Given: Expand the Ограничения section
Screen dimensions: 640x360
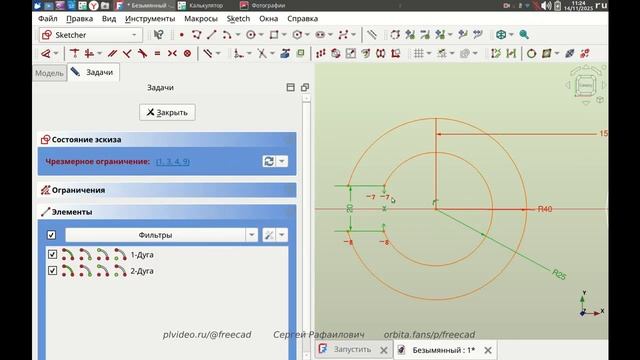Looking at the screenshot, I should click(167, 190).
